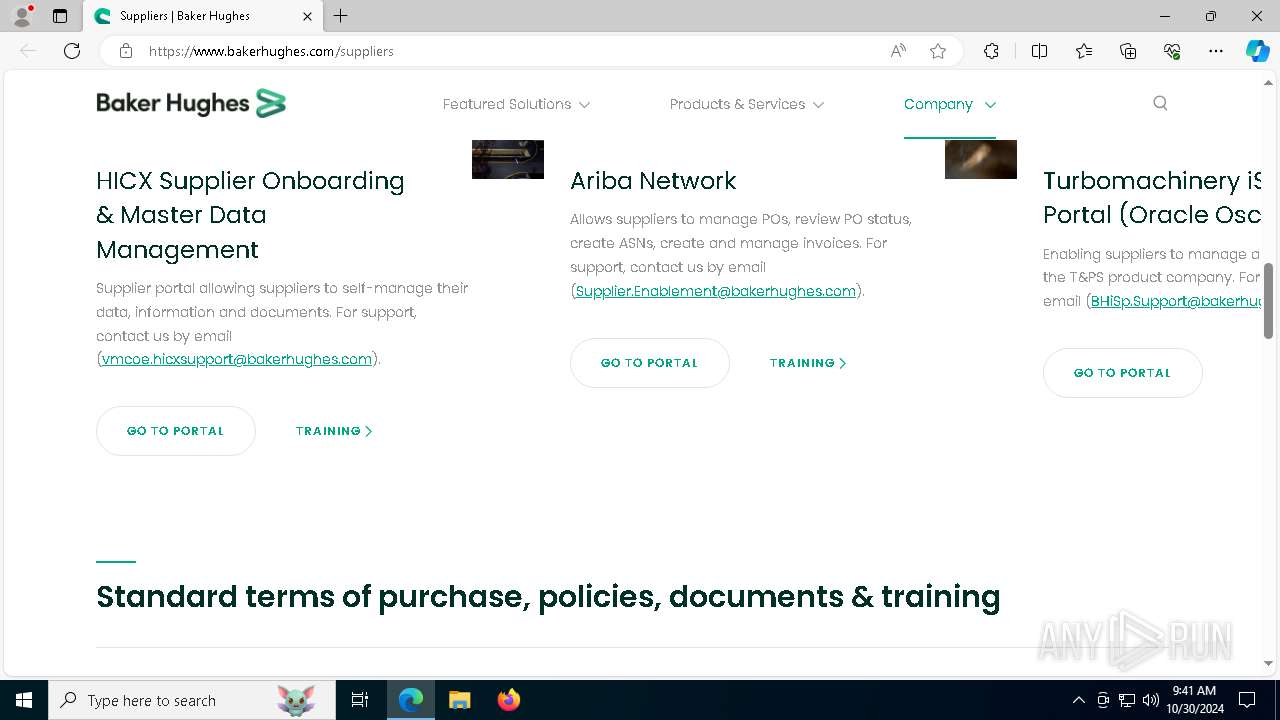Open the Favorites list
The width and height of the screenshot is (1280, 720).
[x=1084, y=51]
